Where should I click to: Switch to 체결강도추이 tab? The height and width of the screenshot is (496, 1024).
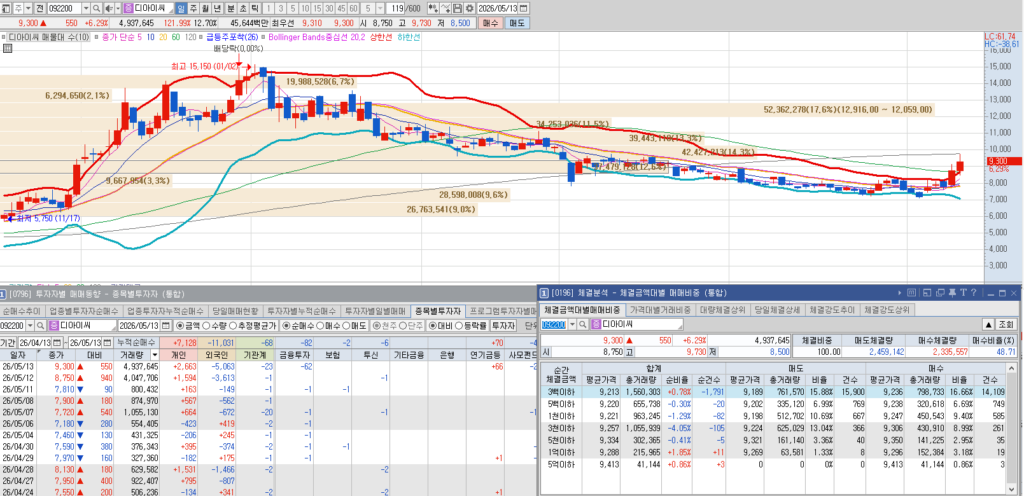click(x=833, y=310)
